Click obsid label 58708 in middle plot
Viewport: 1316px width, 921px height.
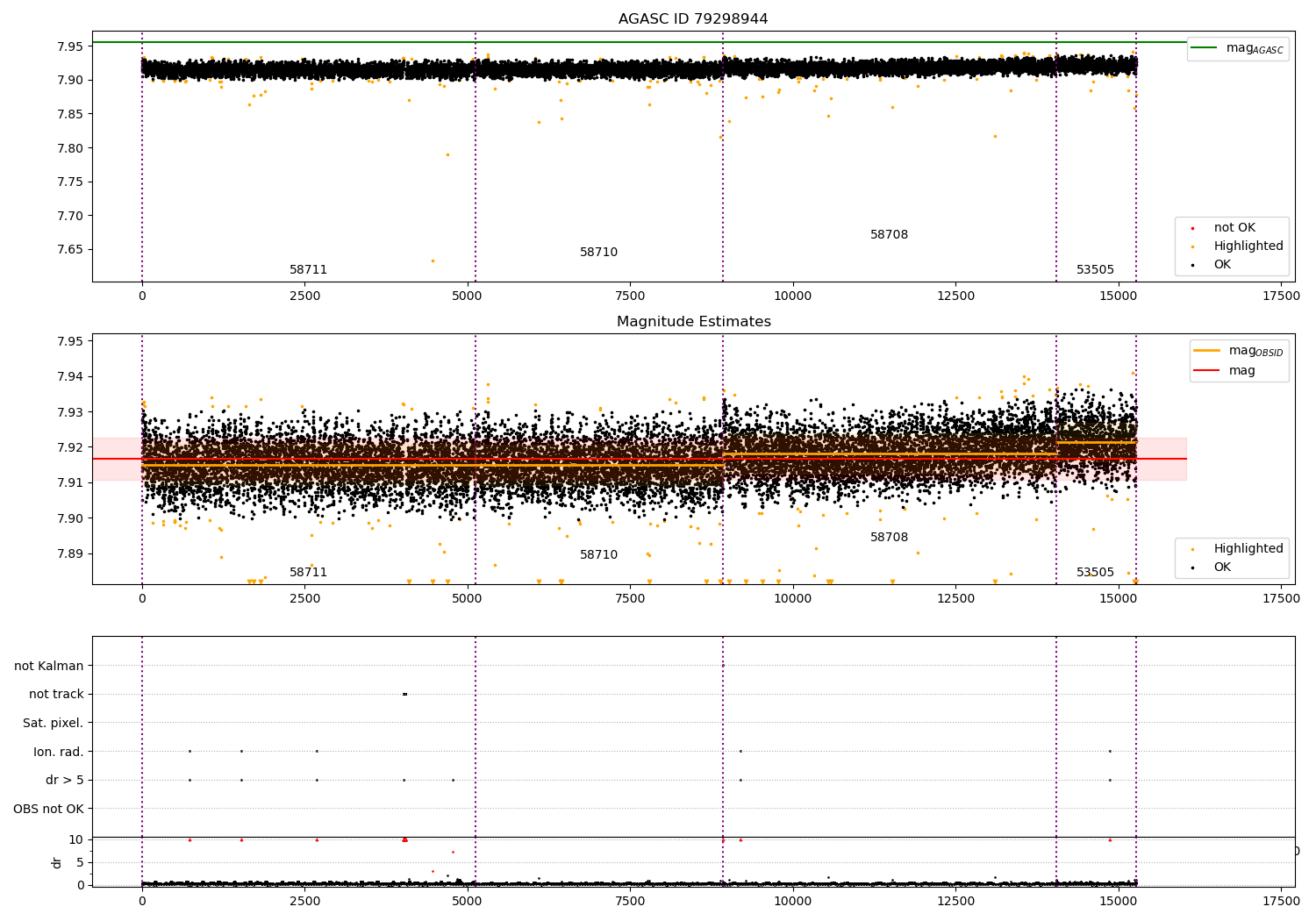[889, 538]
